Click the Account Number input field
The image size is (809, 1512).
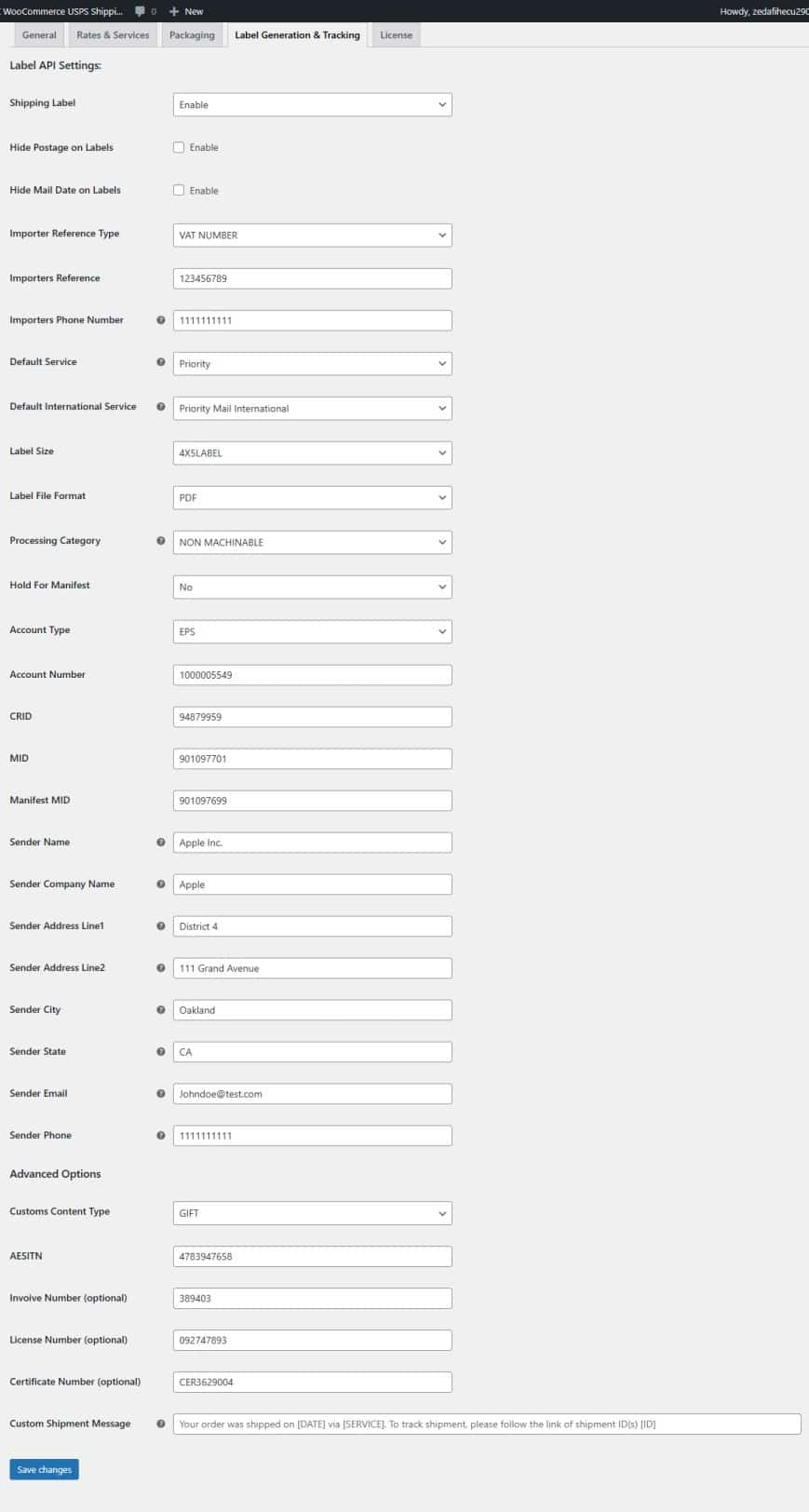[x=312, y=675]
